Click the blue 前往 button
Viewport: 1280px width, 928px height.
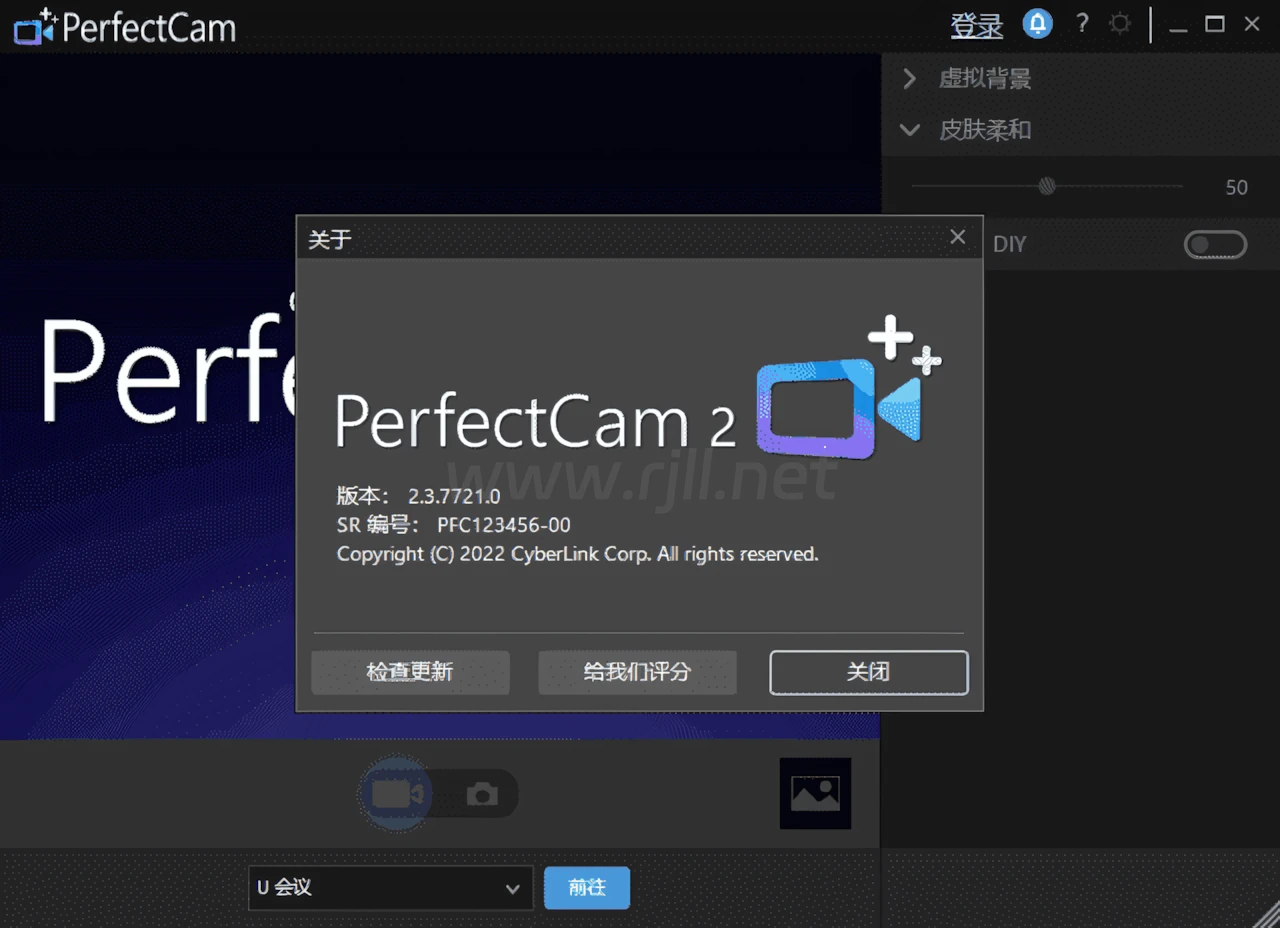(587, 888)
